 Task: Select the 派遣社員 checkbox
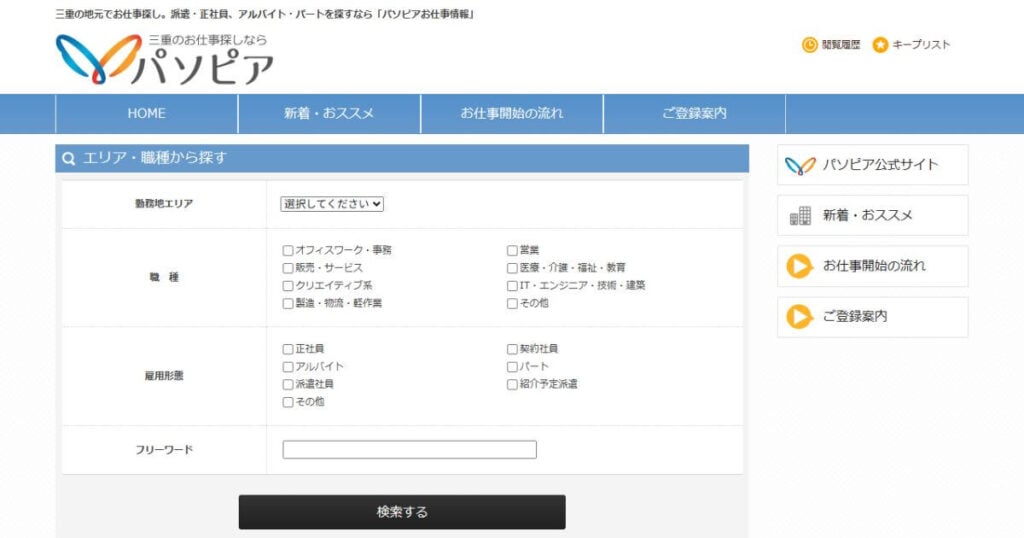[x=288, y=384]
